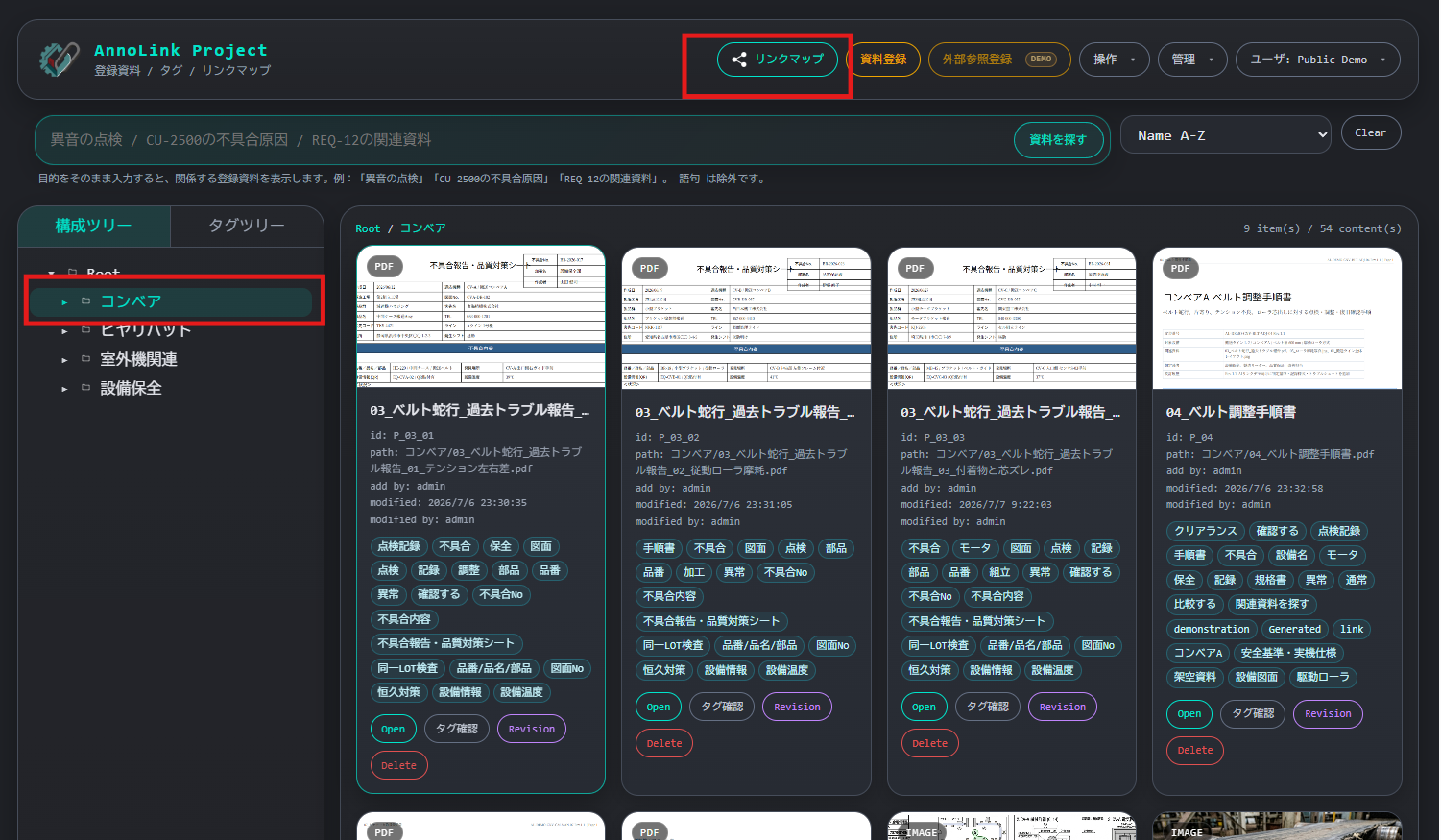1441x840 pixels.
Task: Click タグ確認 on card P_03_03
Action: [x=988, y=708]
